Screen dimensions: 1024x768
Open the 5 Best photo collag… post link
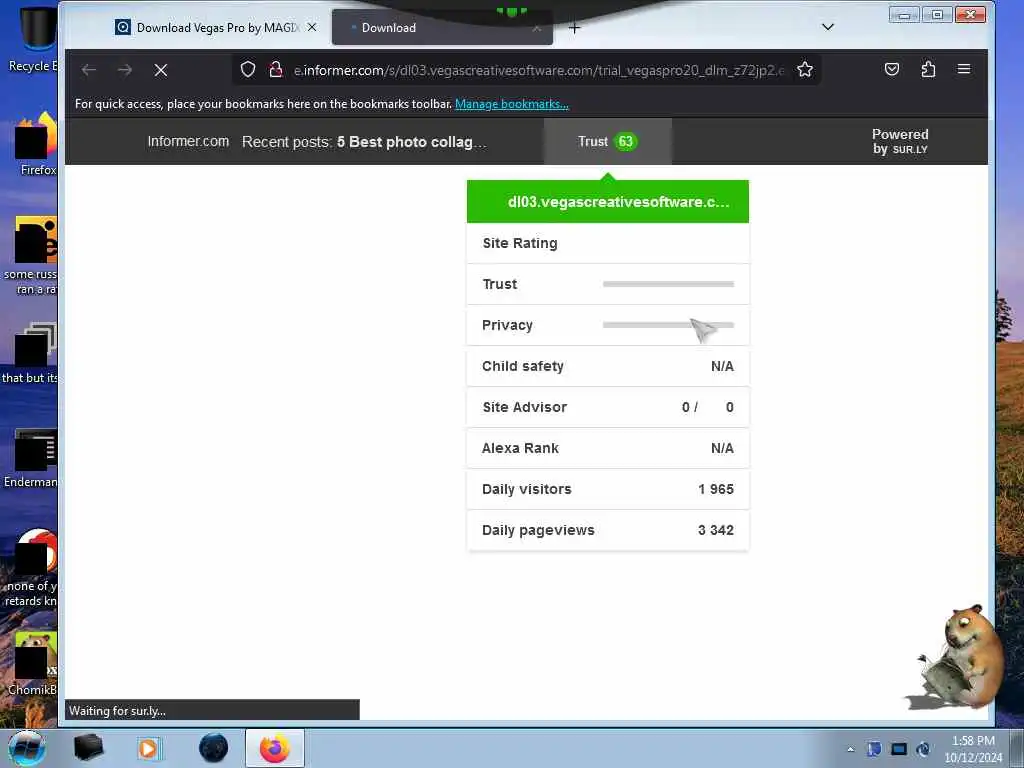(x=411, y=142)
